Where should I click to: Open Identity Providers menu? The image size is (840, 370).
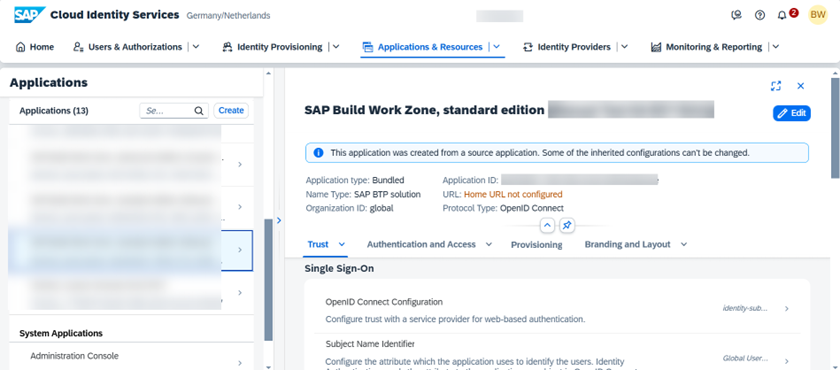coord(567,47)
